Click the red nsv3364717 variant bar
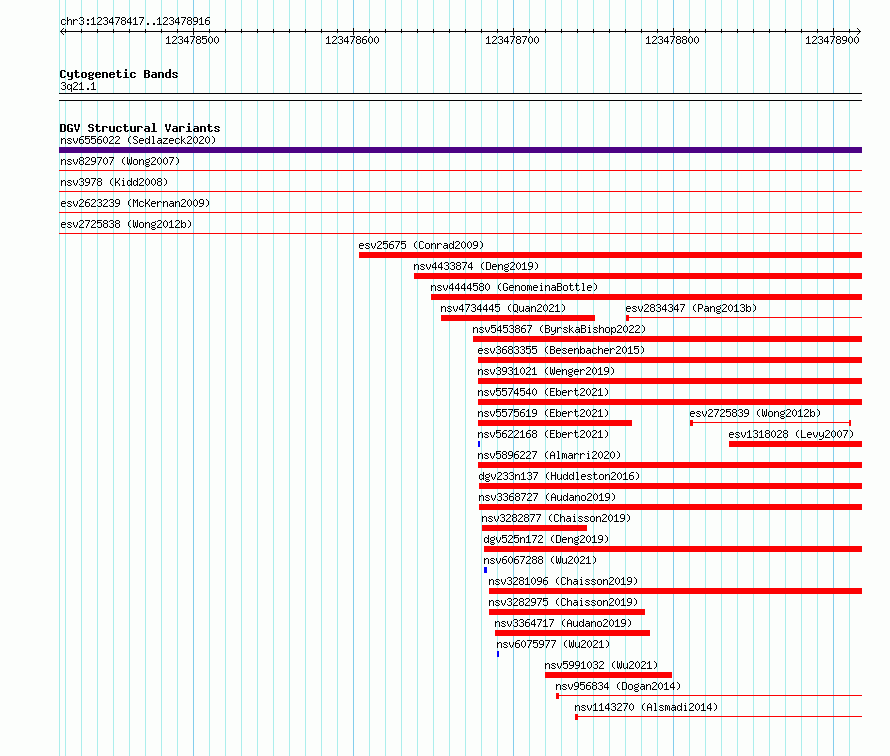 tap(572, 633)
